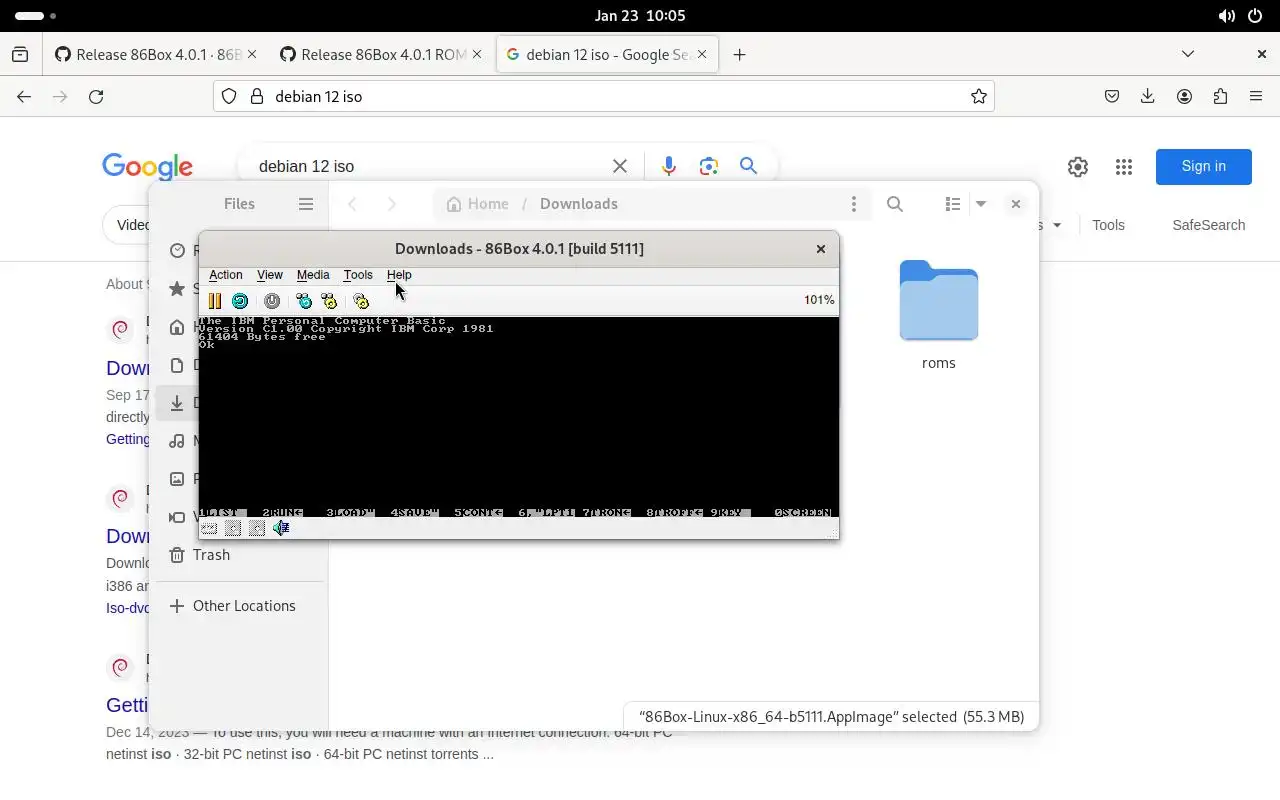1280x800 pixels.
Task: Switch to Release 86Box 4.0.1 ROM browser tab
Action: pos(381,55)
